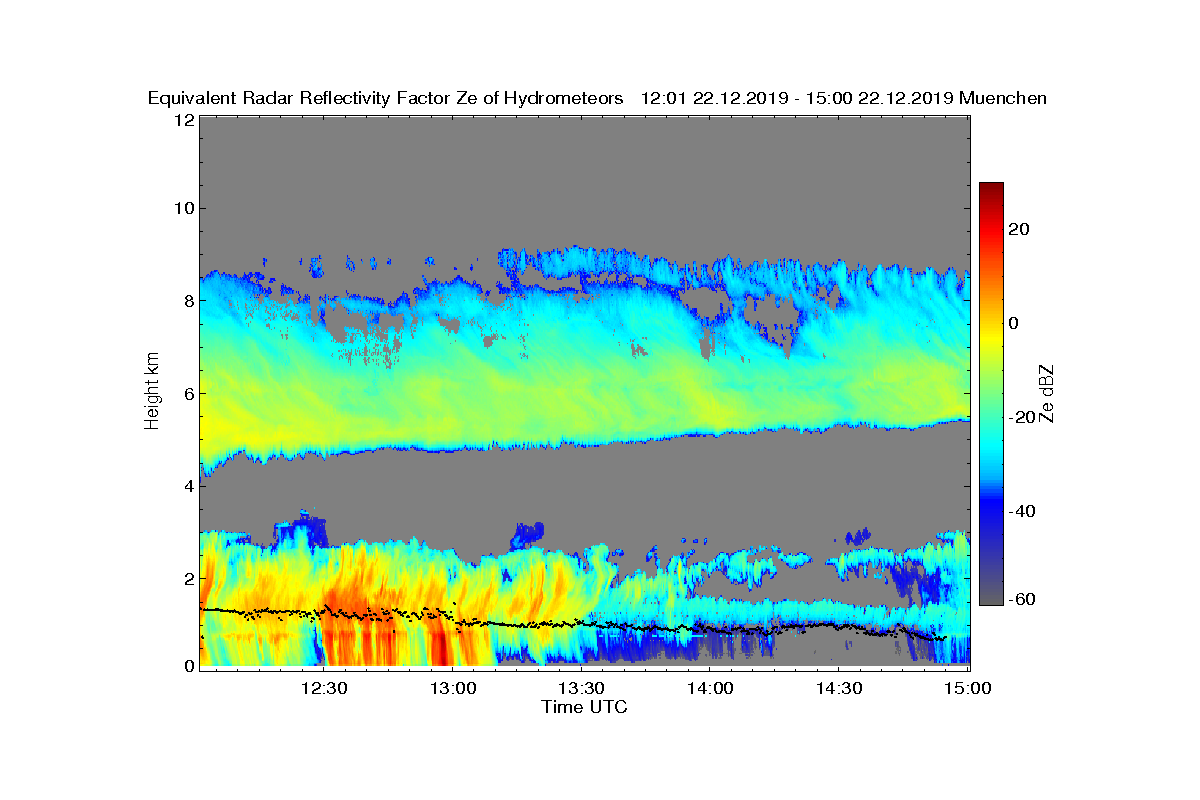The height and width of the screenshot is (800, 1200).
Task: Click the 'Ze dBZ' colorbar label
Action: [x=1047, y=393]
